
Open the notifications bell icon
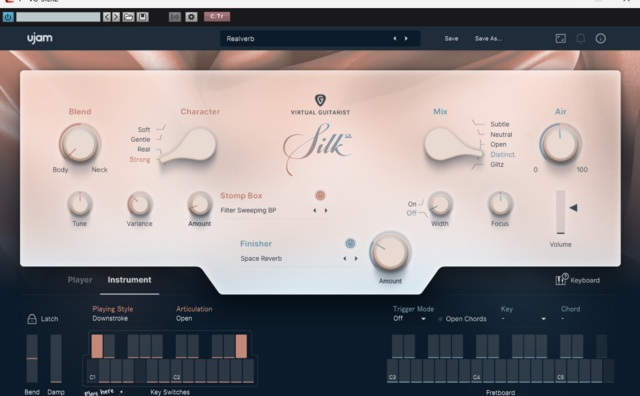580,38
